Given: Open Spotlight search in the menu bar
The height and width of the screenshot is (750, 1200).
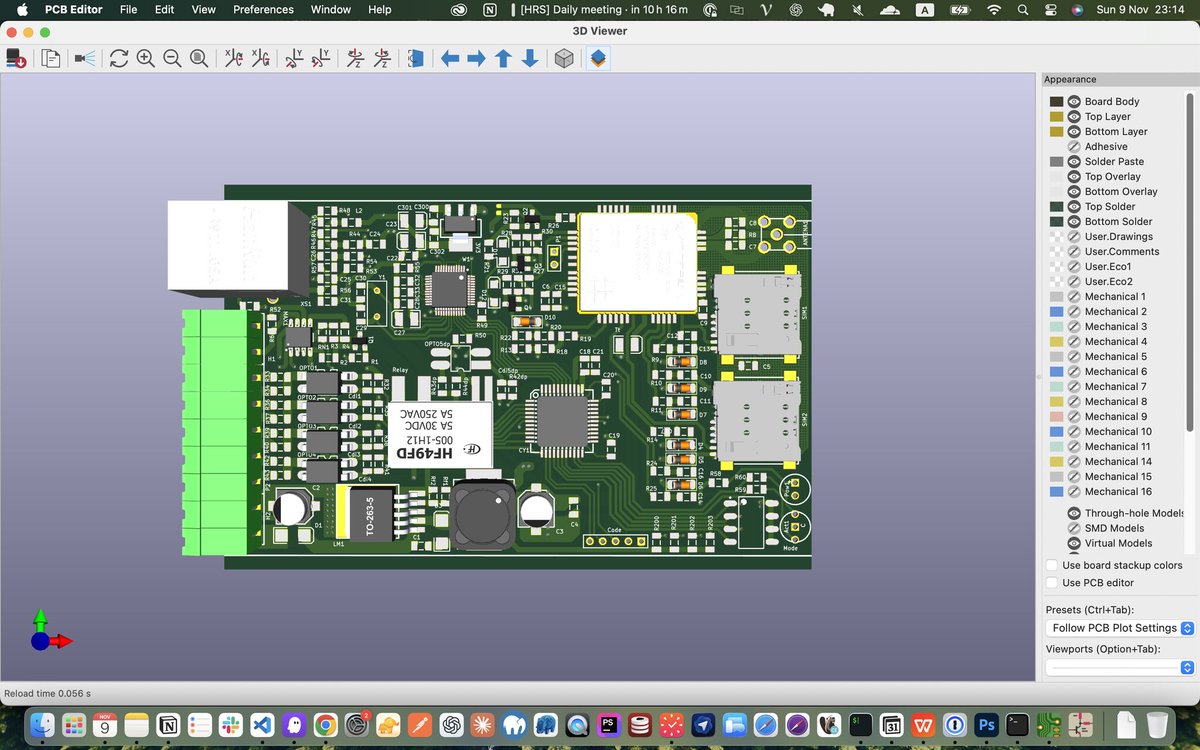Looking at the screenshot, I should point(1022,10).
